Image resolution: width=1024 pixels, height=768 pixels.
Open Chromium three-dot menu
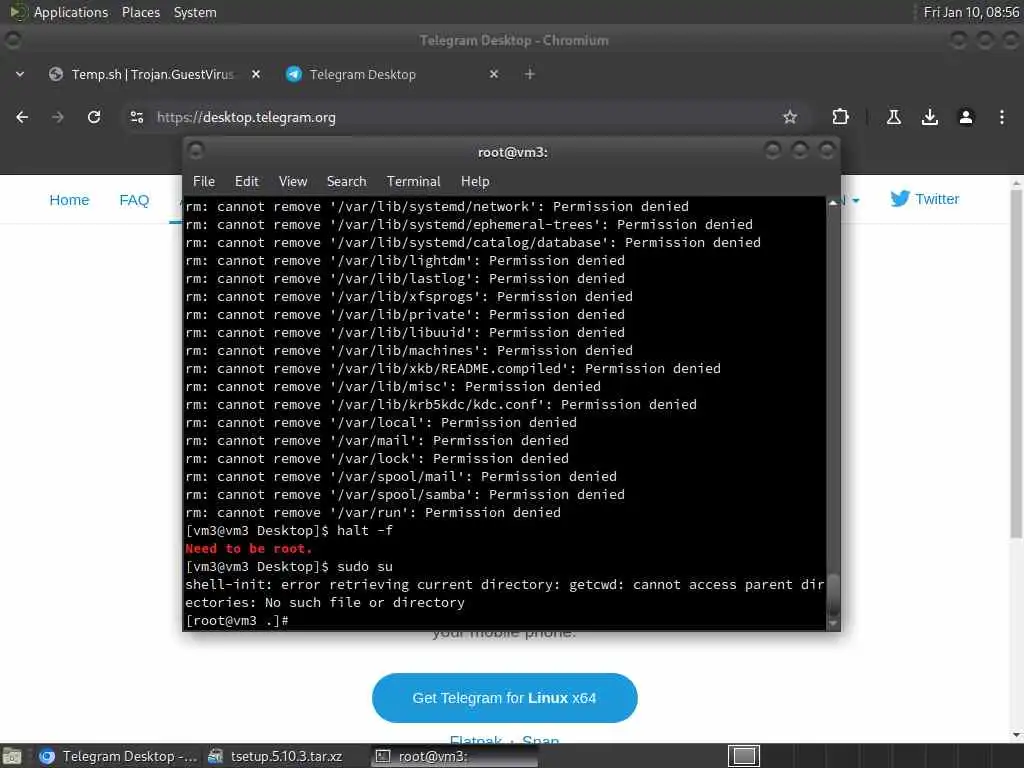click(x=1002, y=117)
